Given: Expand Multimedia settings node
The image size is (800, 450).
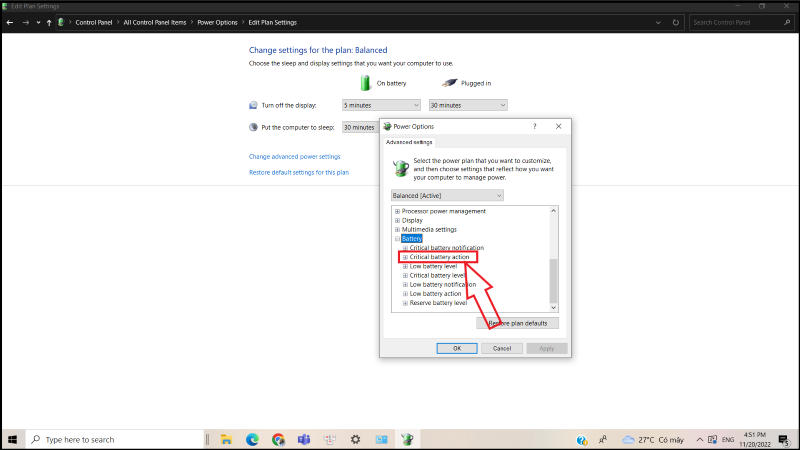Looking at the screenshot, I should click(x=397, y=230).
